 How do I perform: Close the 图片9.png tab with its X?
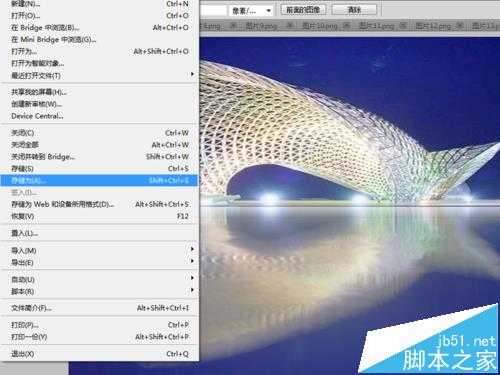(x=290, y=25)
